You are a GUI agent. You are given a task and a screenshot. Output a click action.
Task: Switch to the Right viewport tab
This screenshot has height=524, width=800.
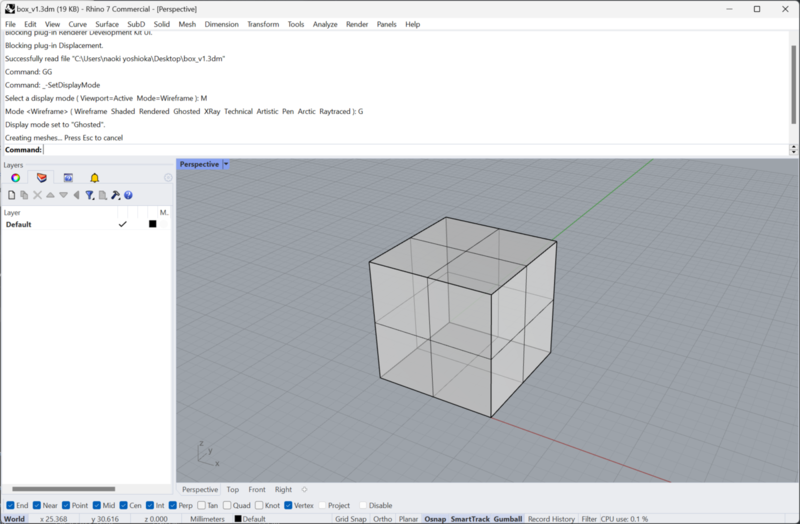pos(283,489)
